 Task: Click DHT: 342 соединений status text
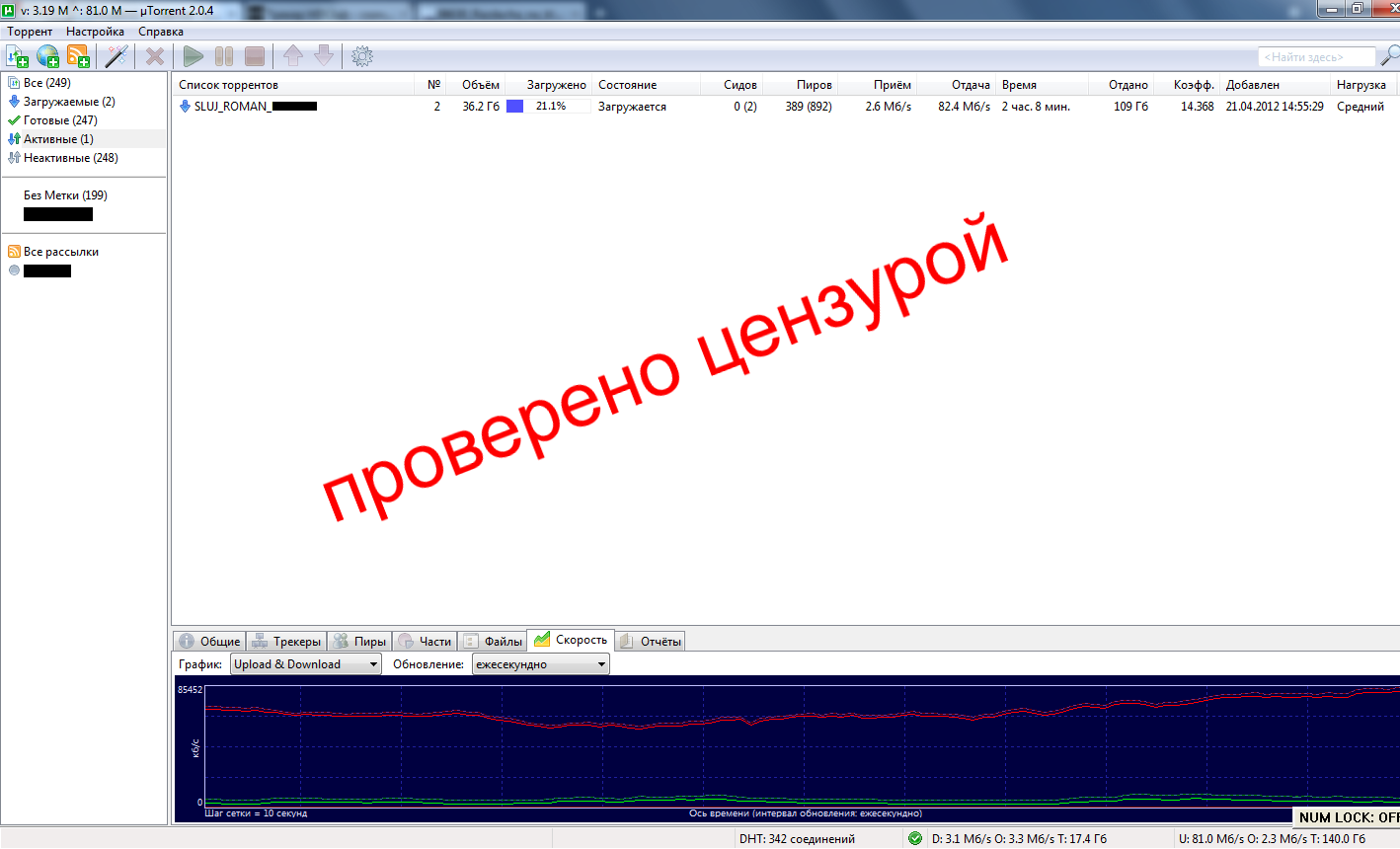(797, 839)
